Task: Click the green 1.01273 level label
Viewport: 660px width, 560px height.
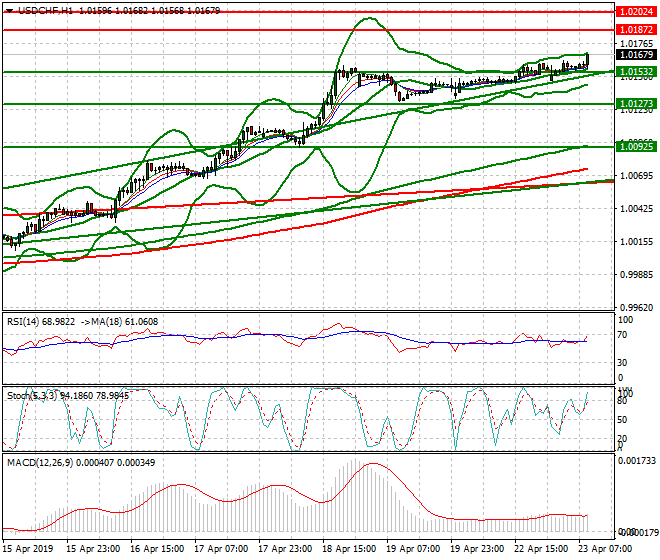Action: coord(636,104)
